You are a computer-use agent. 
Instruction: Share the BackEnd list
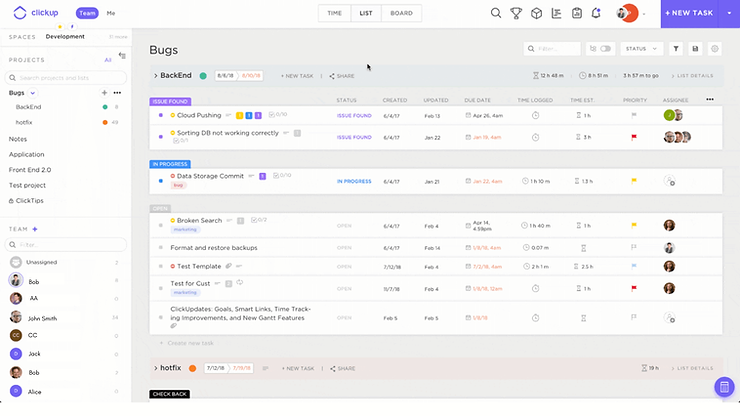pos(342,76)
